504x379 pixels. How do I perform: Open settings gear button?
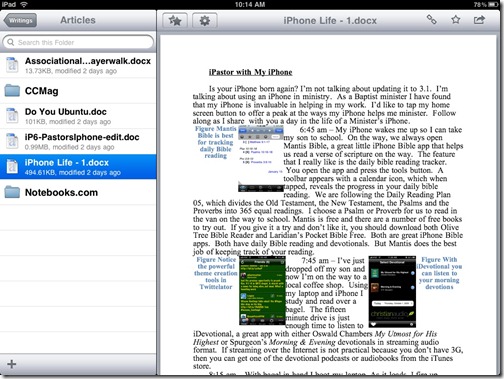[x=205, y=21]
